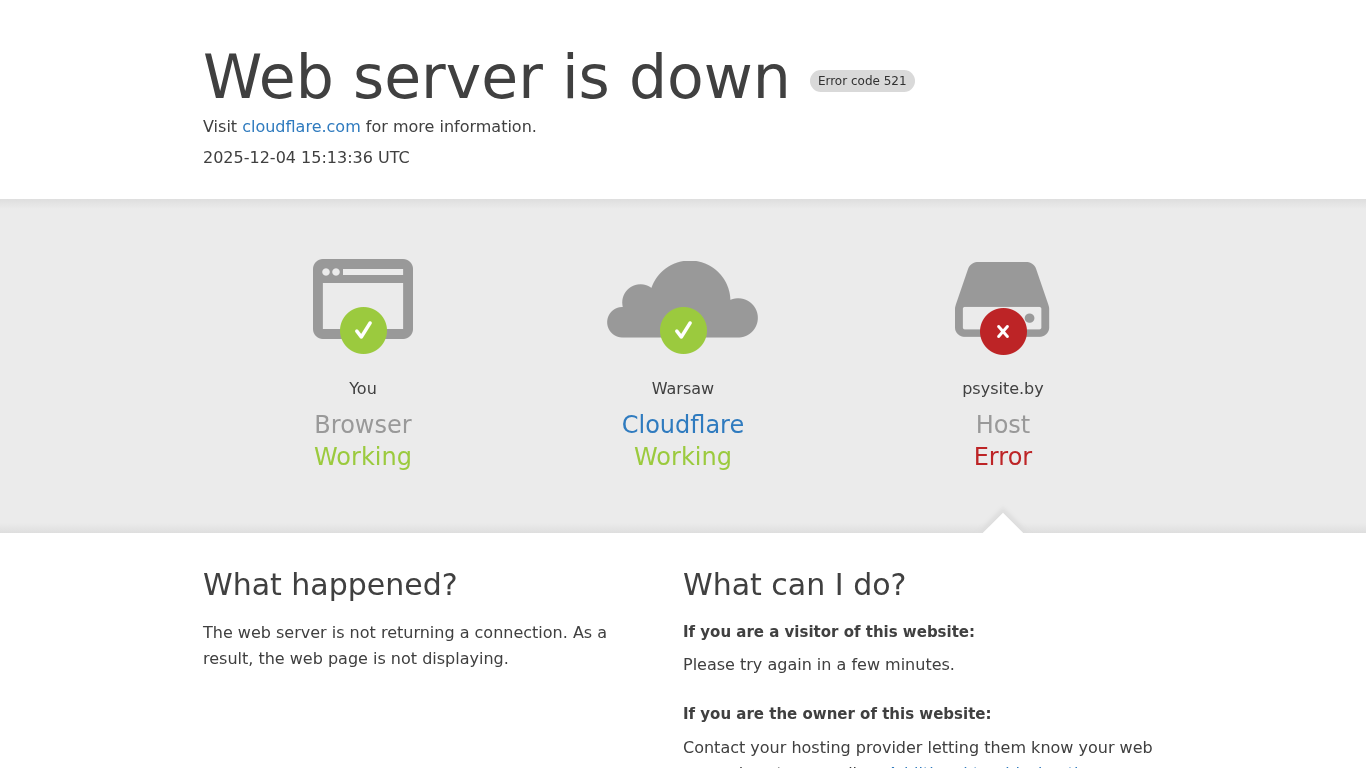Click the Error code 521 badge
The height and width of the screenshot is (768, 1366).
pos(862,81)
